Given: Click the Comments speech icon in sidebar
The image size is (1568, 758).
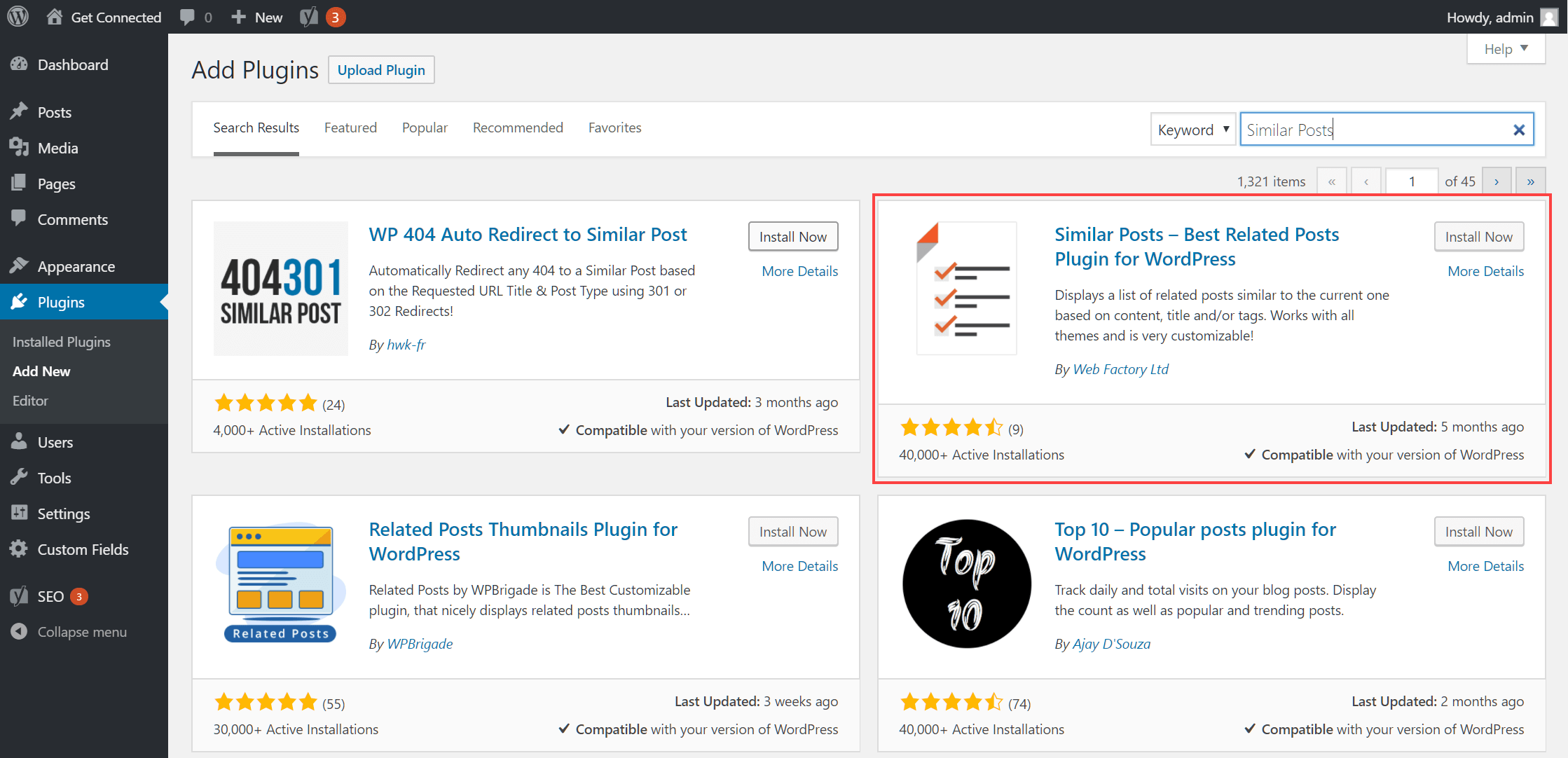Looking at the screenshot, I should tap(19, 219).
